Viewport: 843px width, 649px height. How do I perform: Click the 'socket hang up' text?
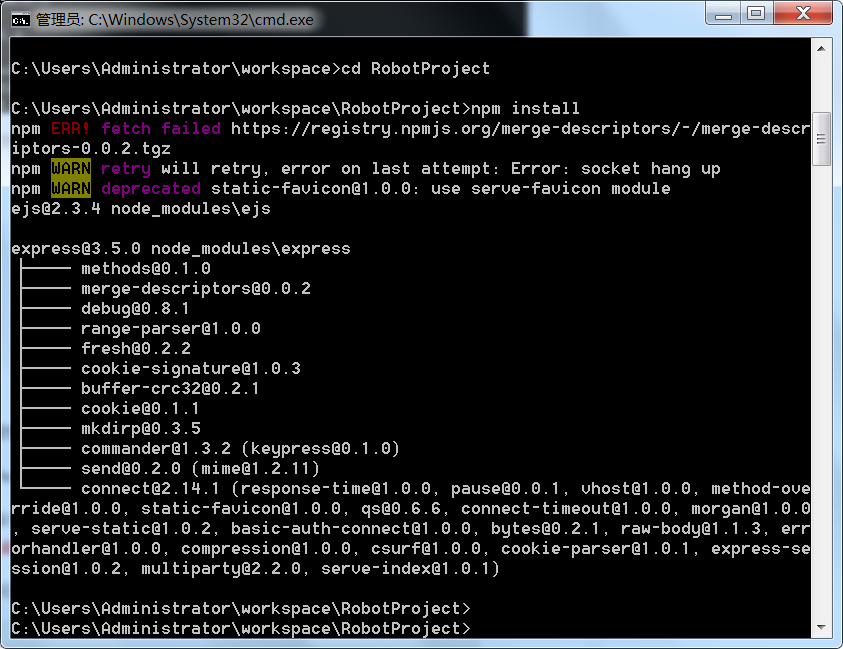point(651,169)
